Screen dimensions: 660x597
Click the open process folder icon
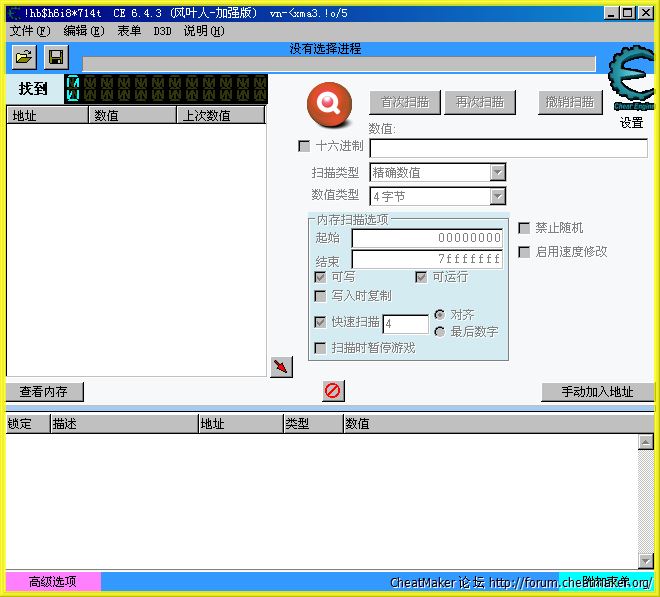[x=24, y=57]
